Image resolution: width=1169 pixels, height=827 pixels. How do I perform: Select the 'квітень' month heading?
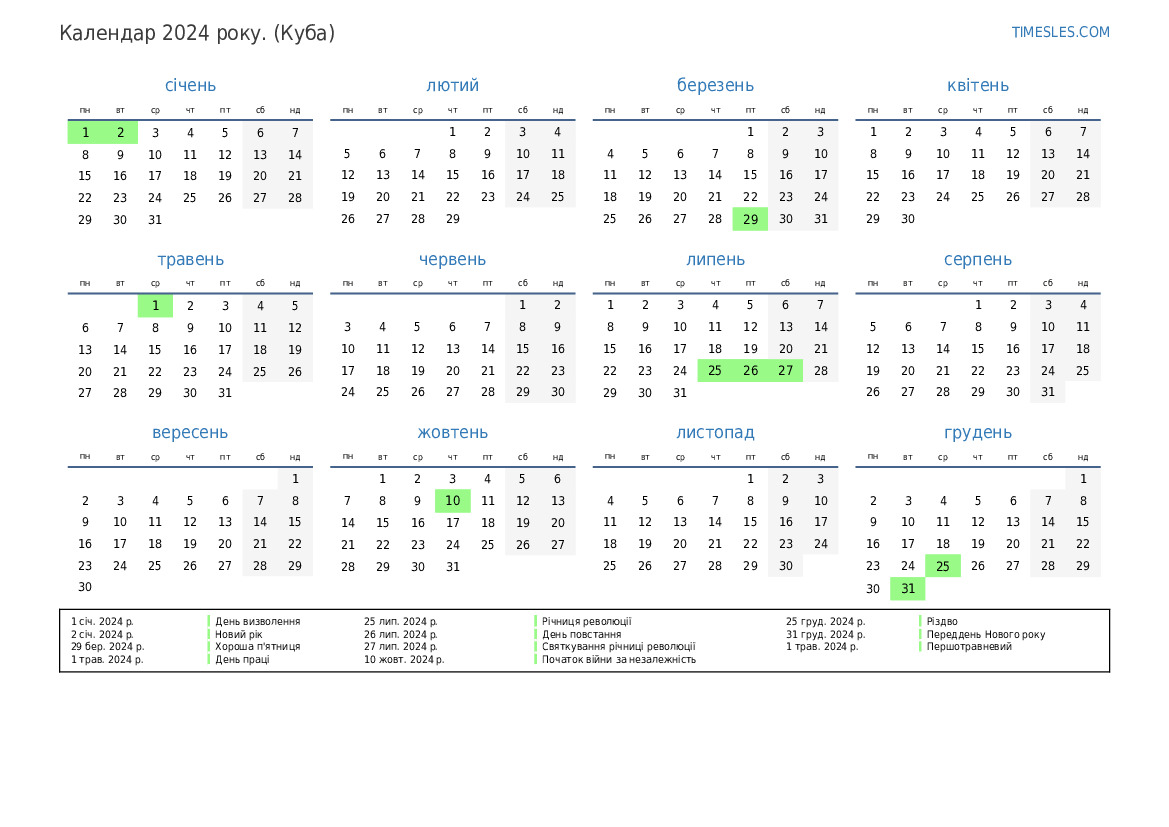[x=977, y=85]
